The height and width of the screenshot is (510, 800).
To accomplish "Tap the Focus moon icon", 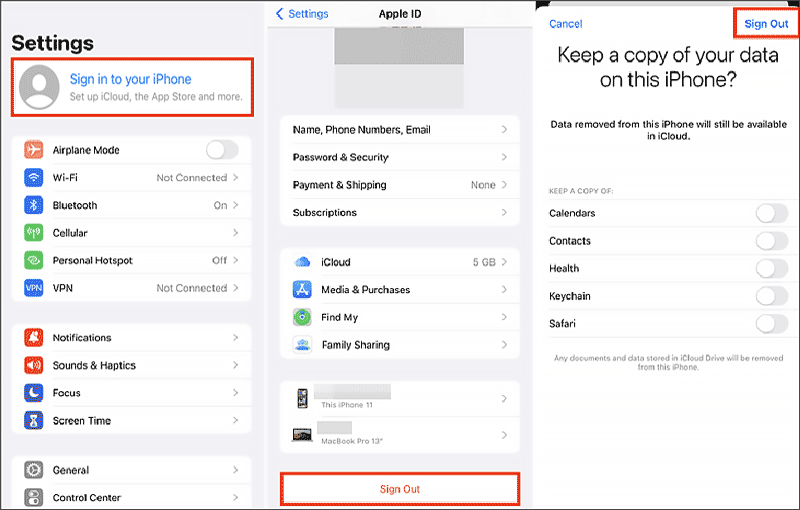I will pyautogui.click(x=34, y=393).
